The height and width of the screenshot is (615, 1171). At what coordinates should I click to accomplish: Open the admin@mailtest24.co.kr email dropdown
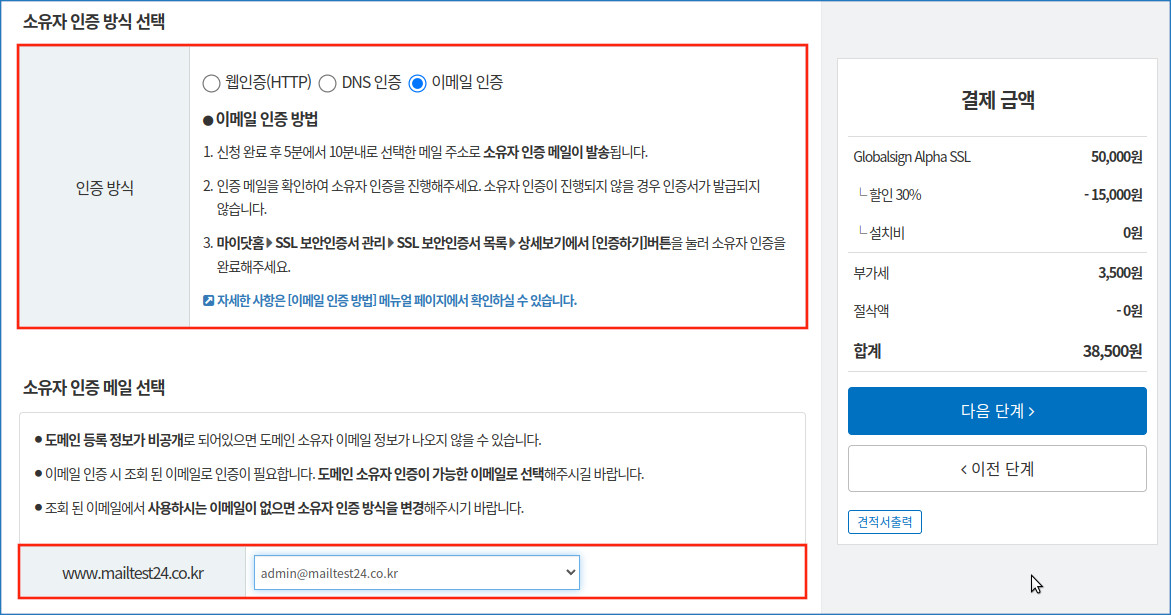(416, 573)
